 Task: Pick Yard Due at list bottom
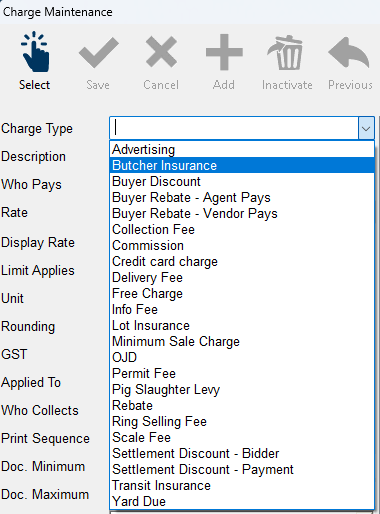[242, 501]
